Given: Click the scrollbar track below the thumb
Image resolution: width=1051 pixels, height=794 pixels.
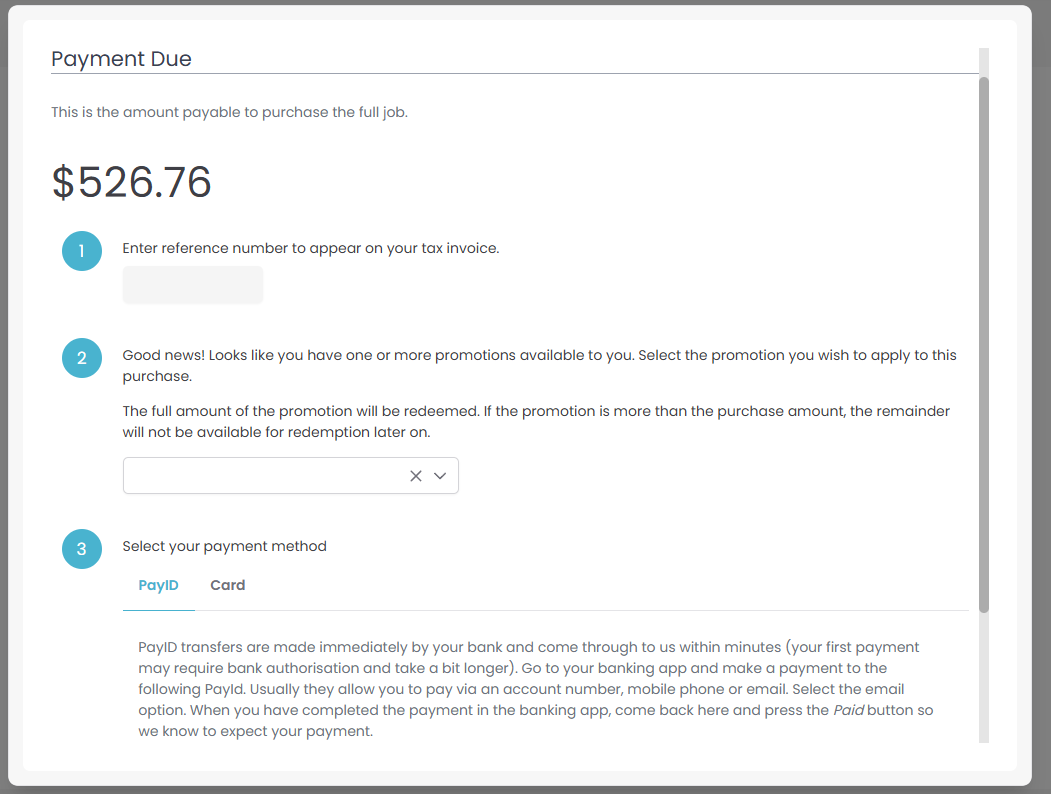Looking at the screenshot, I should pos(984,678).
